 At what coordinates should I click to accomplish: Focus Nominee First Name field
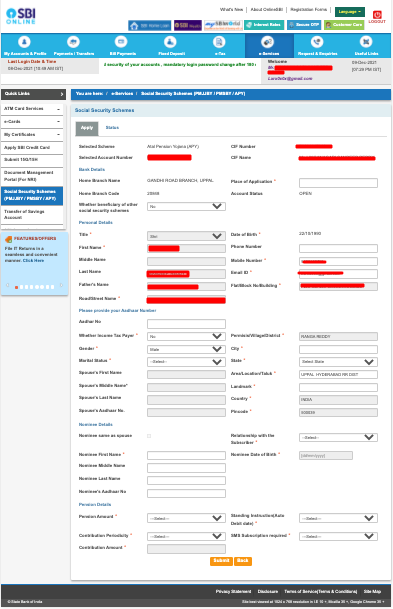tap(186, 456)
